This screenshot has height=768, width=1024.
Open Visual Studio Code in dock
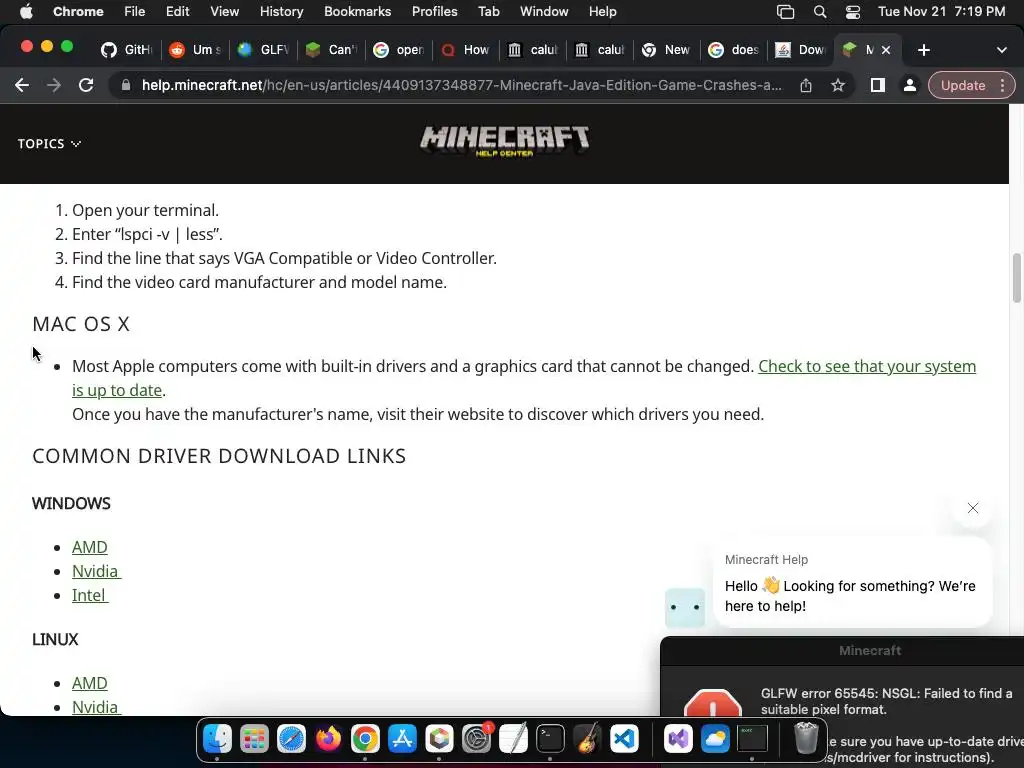624,739
